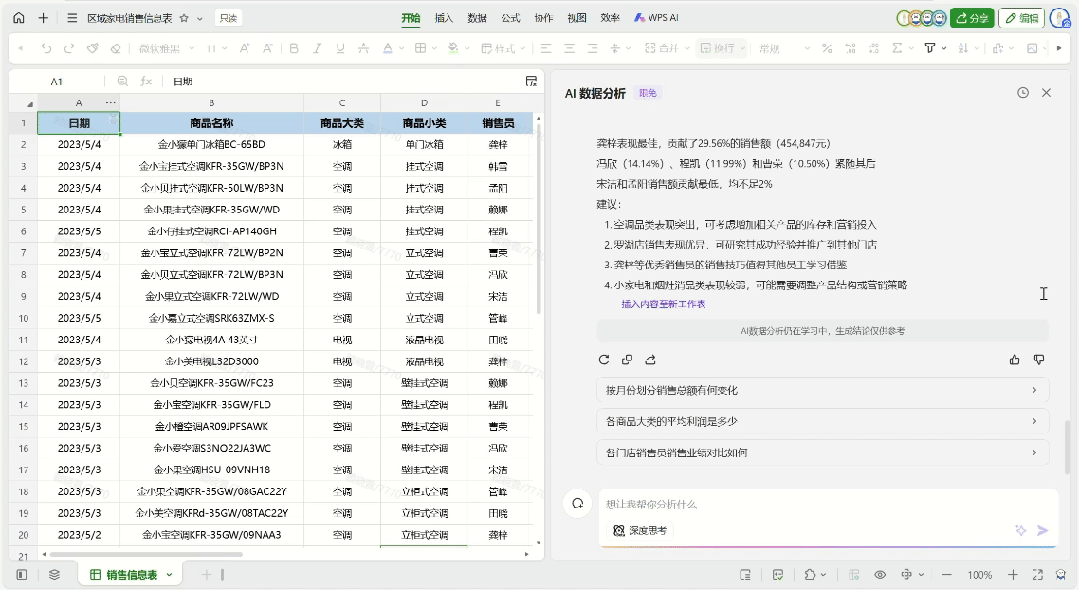Image resolution: width=1079 pixels, height=590 pixels.
Task: Align text right
Action: coord(592,48)
